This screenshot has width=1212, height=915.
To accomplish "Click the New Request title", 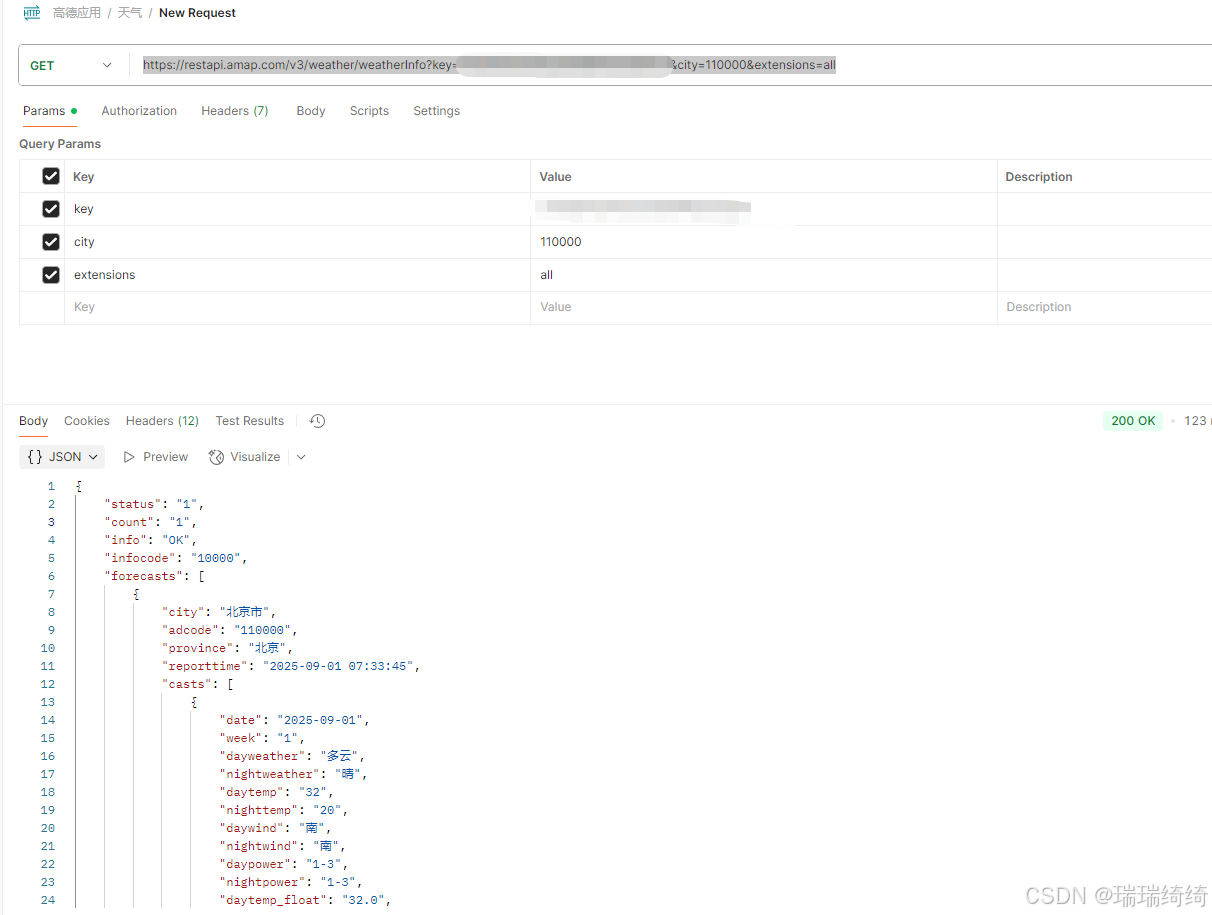I will pyautogui.click(x=198, y=13).
